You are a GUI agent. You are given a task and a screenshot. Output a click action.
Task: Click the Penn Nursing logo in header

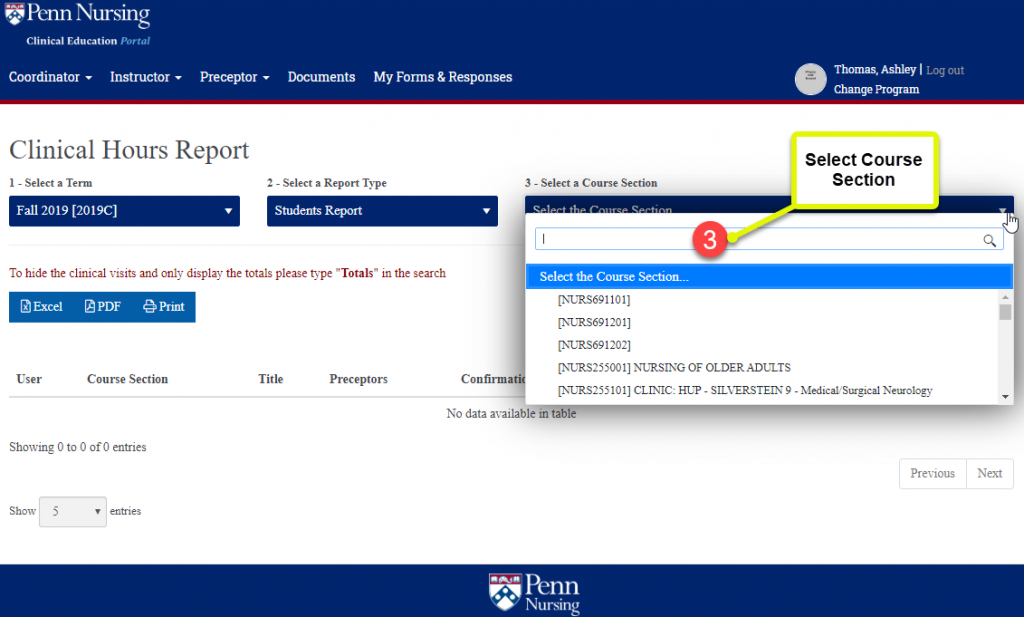tap(78, 24)
